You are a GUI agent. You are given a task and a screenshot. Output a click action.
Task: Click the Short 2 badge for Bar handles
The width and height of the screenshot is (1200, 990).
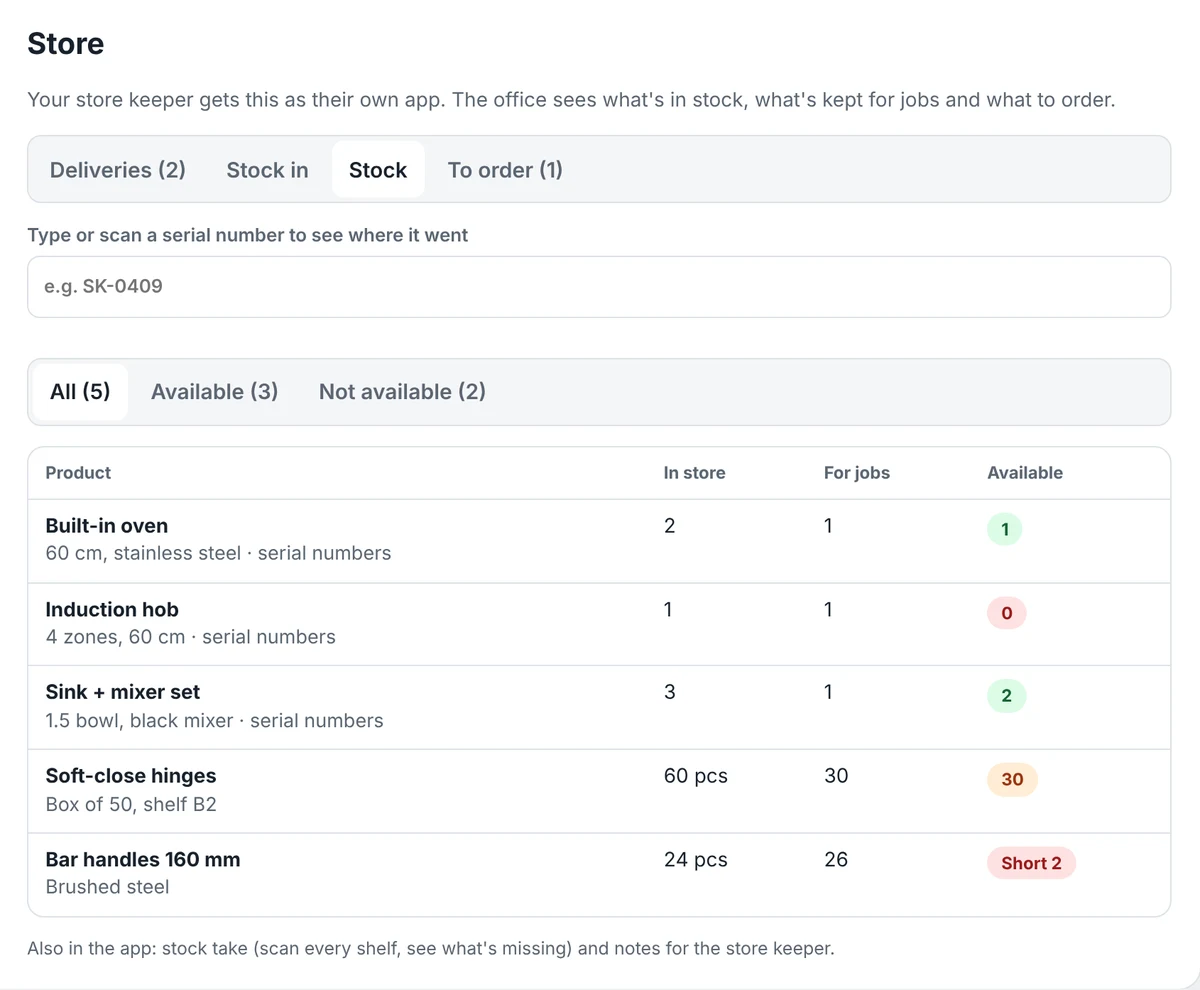1031,864
